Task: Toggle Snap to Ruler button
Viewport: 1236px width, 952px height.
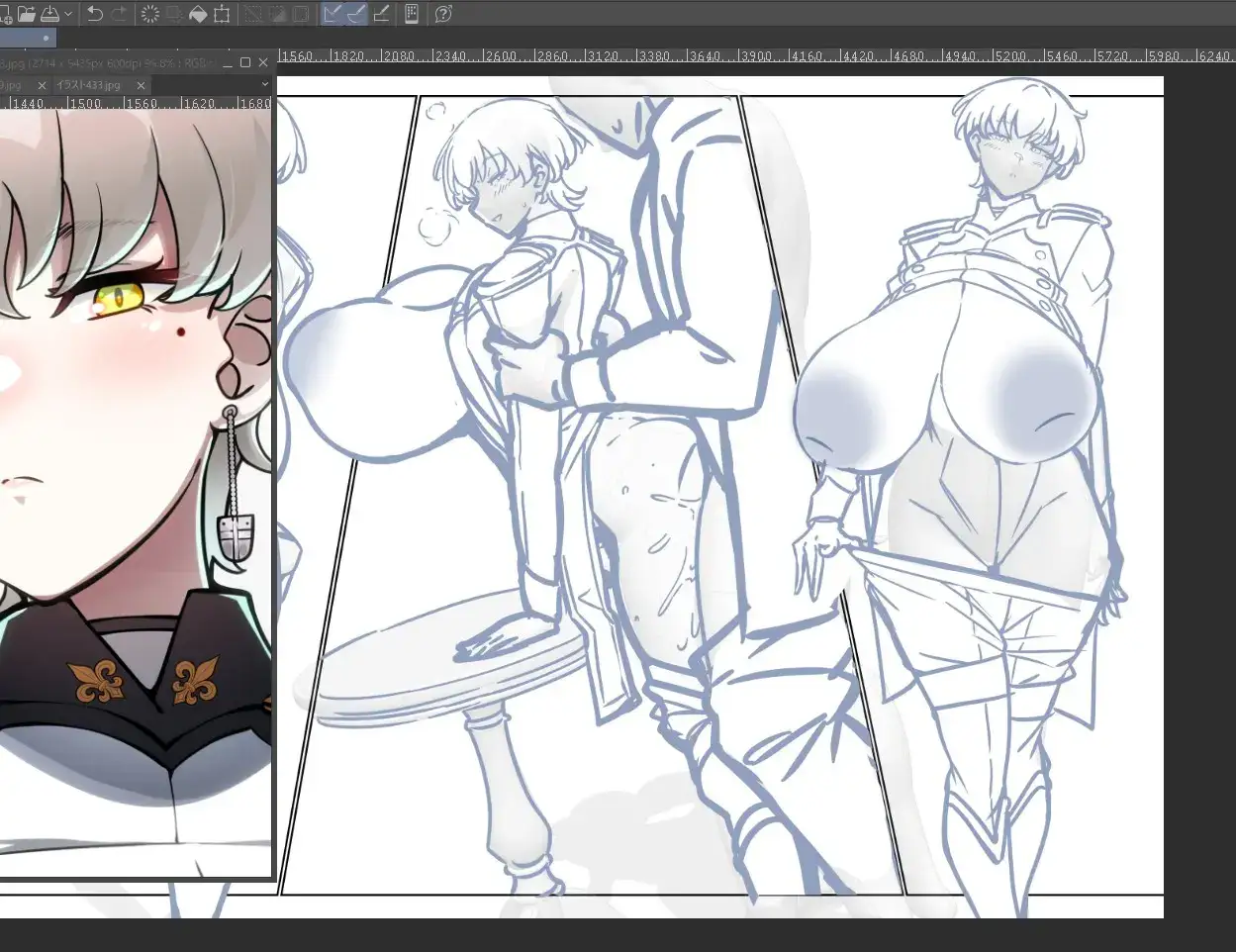Action: pos(333,14)
